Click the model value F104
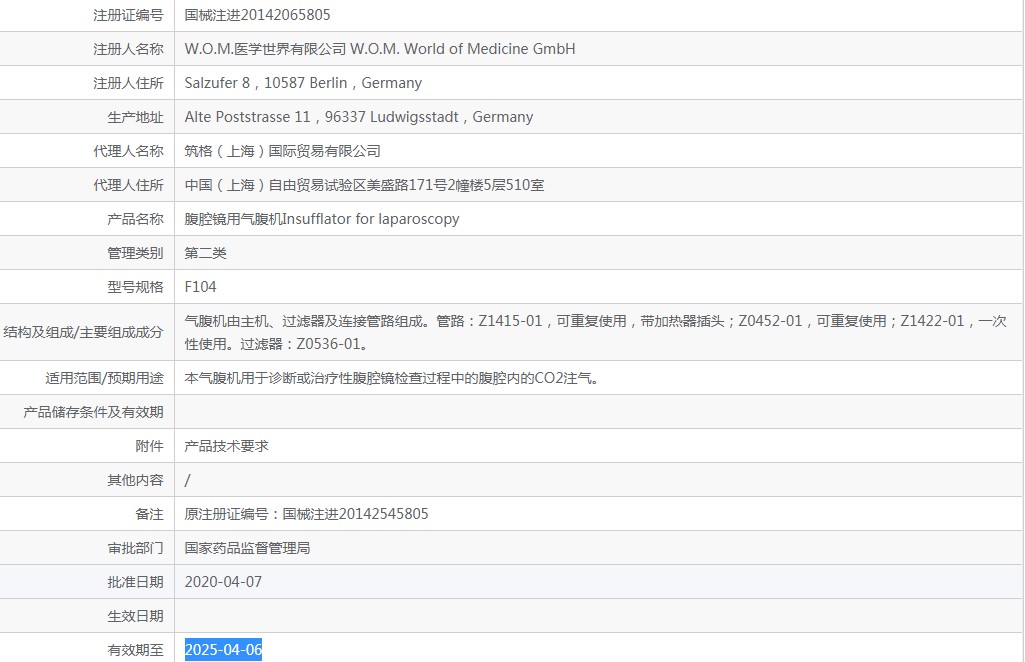 (201, 287)
